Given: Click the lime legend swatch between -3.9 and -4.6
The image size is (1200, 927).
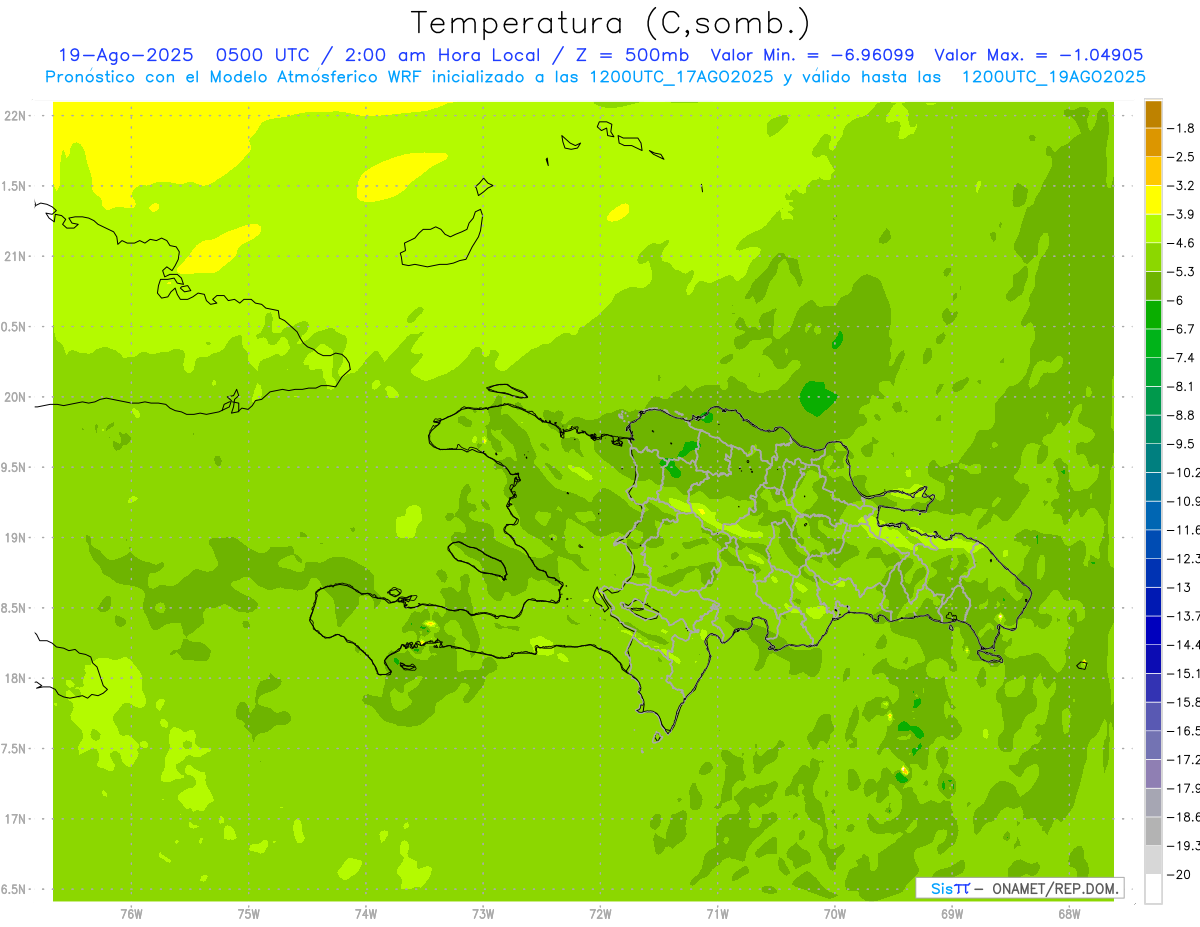Looking at the screenshot, I should click(1153, 228).
